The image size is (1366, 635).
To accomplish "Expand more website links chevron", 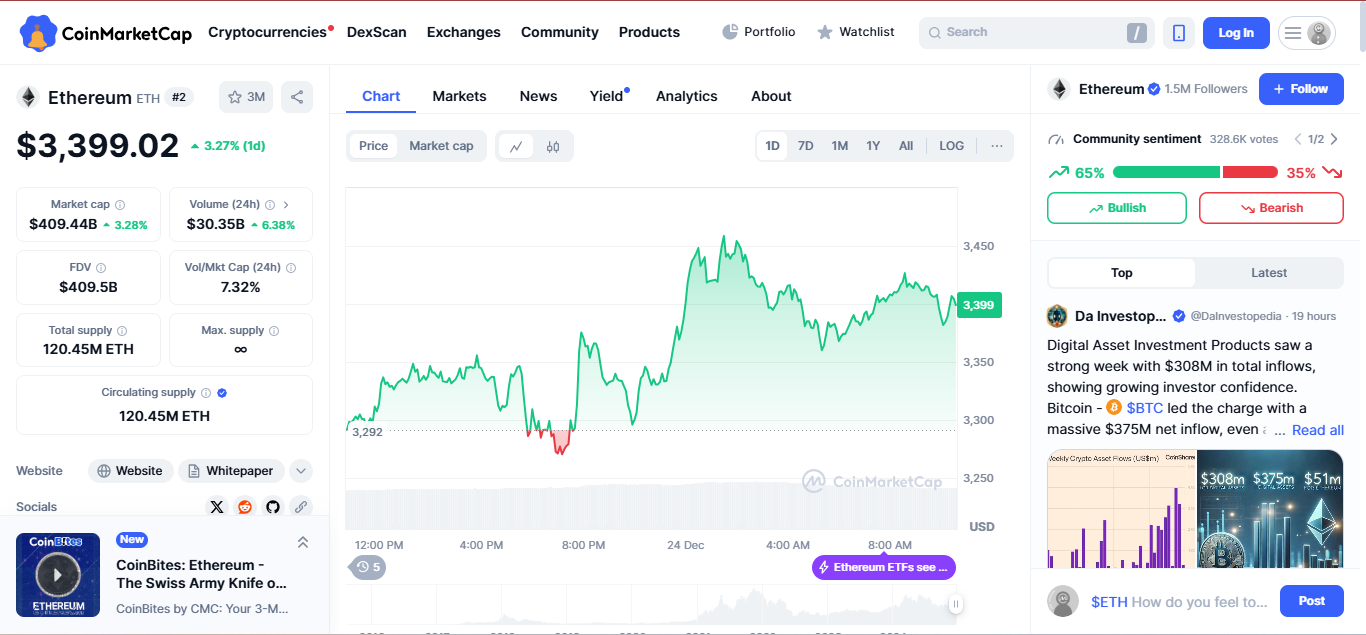I will (x=301, y=471).
